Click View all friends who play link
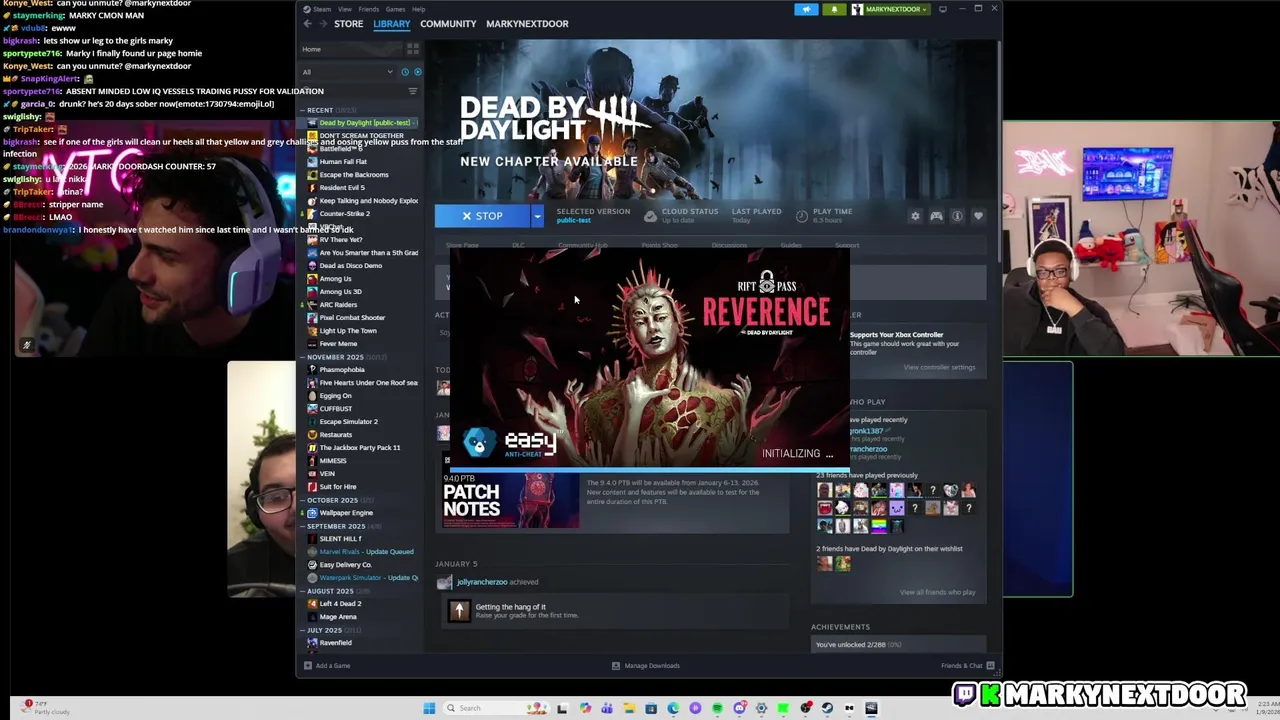The height and width of the screenshot is (720, 1280). click(x=937, y=592)
